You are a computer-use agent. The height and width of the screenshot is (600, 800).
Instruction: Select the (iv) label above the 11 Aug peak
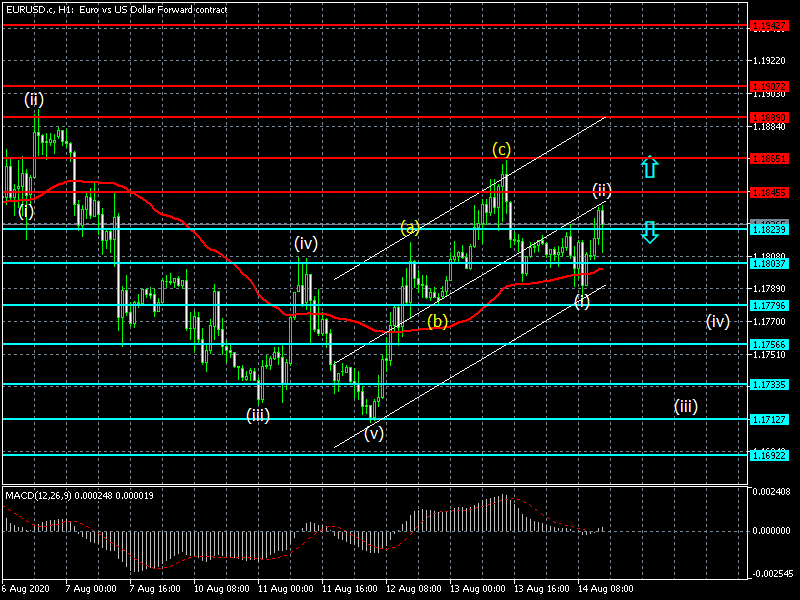pos(306,243)
